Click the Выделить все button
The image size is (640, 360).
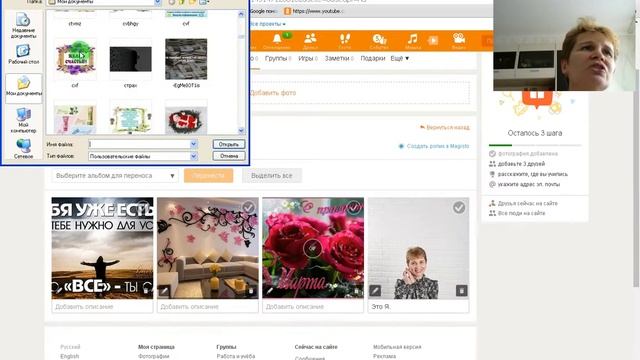click(x=272, y=176)
